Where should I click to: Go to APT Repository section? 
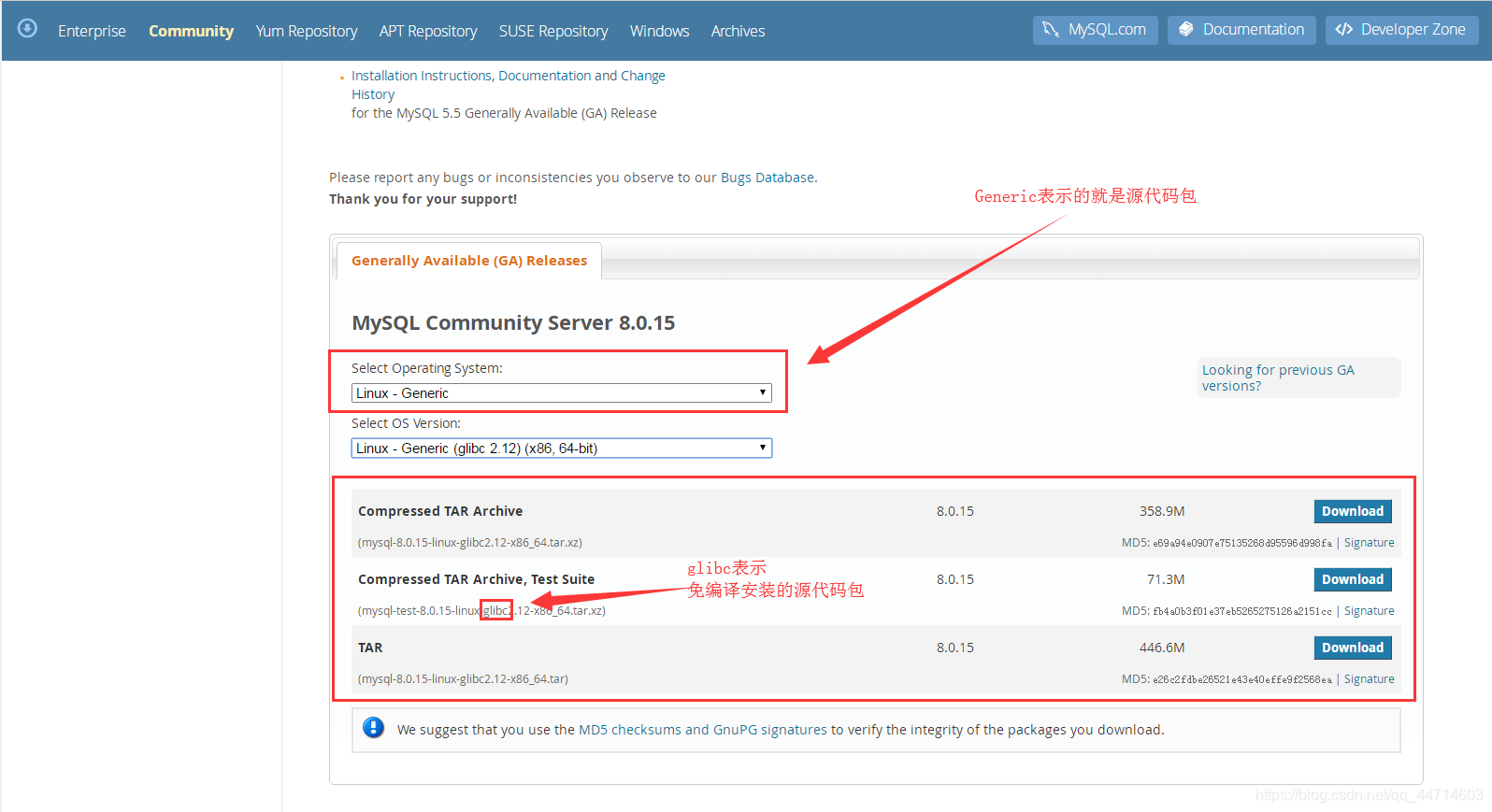pyautogui.click(x=428, y=31)
